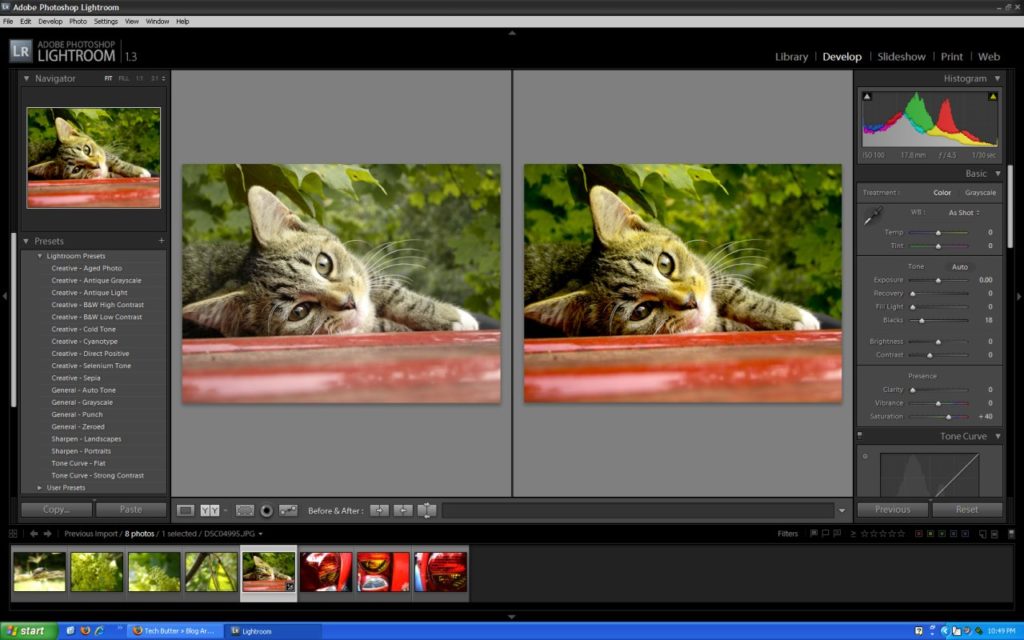Viewport: 1024px width, 640px height.
Task: Open filmstrip source path dropdown
Action: 261,534
